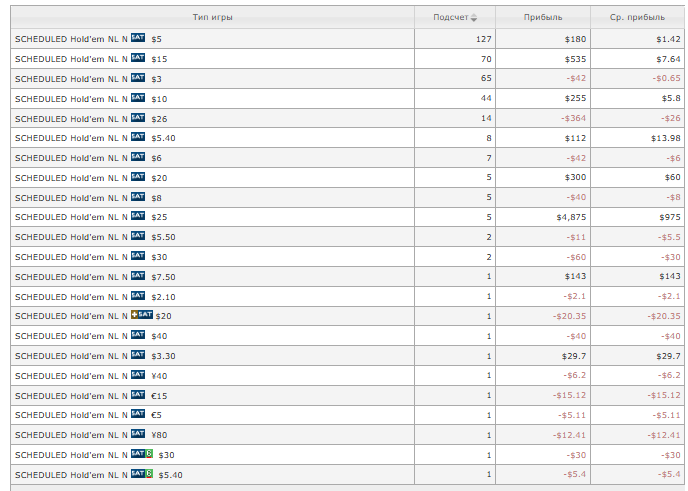The image size is (688, 491).
Task: Click SAT icon in the ¥40 row
Action: (x=138, y=375)
